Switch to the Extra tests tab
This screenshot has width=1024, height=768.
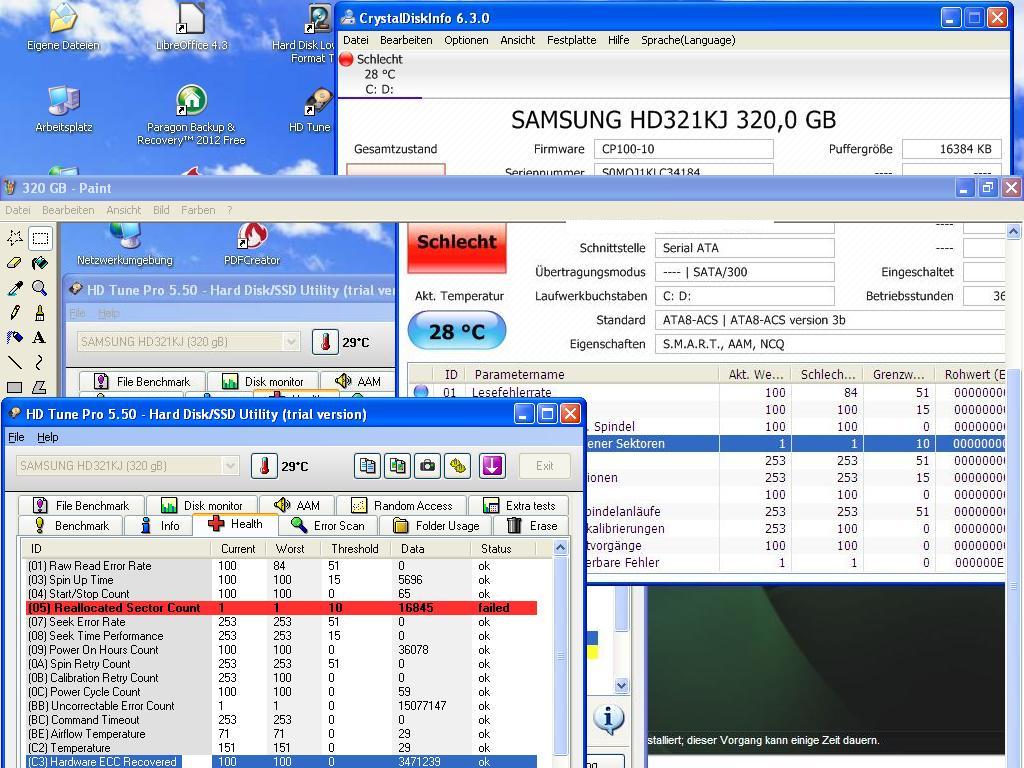520,505
